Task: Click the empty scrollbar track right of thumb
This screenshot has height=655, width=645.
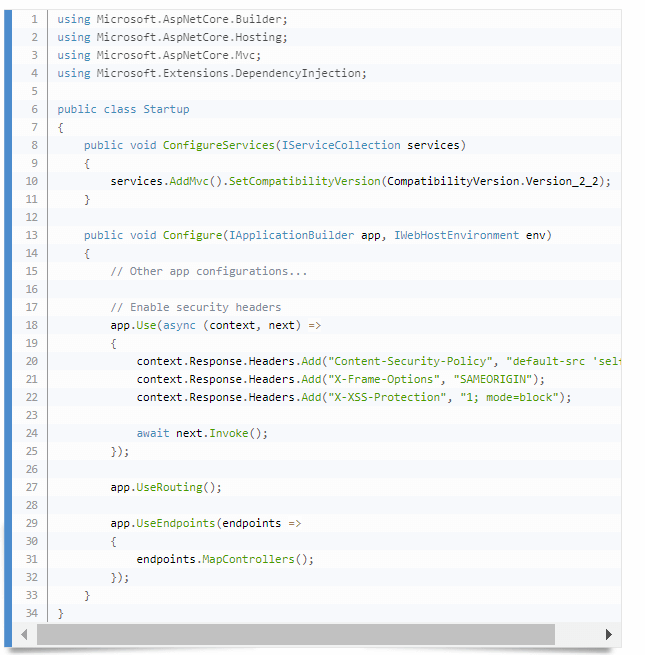Action: point(576,634)
